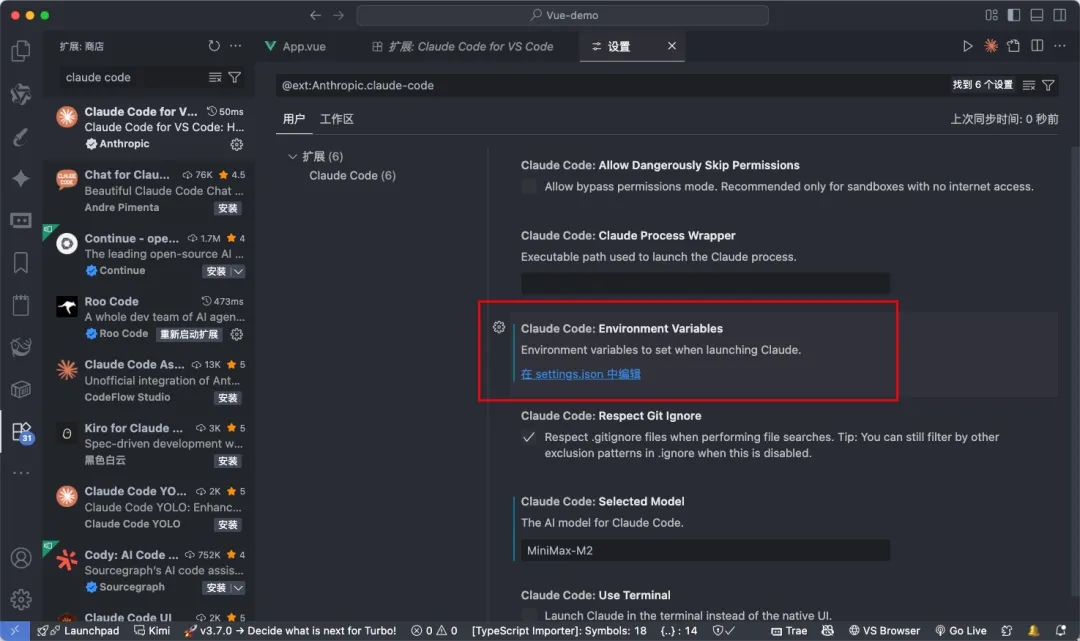Collapse the 扩展 (6) tree section
This screenshot has height=641, width=1080.
[x=293, y=157]
